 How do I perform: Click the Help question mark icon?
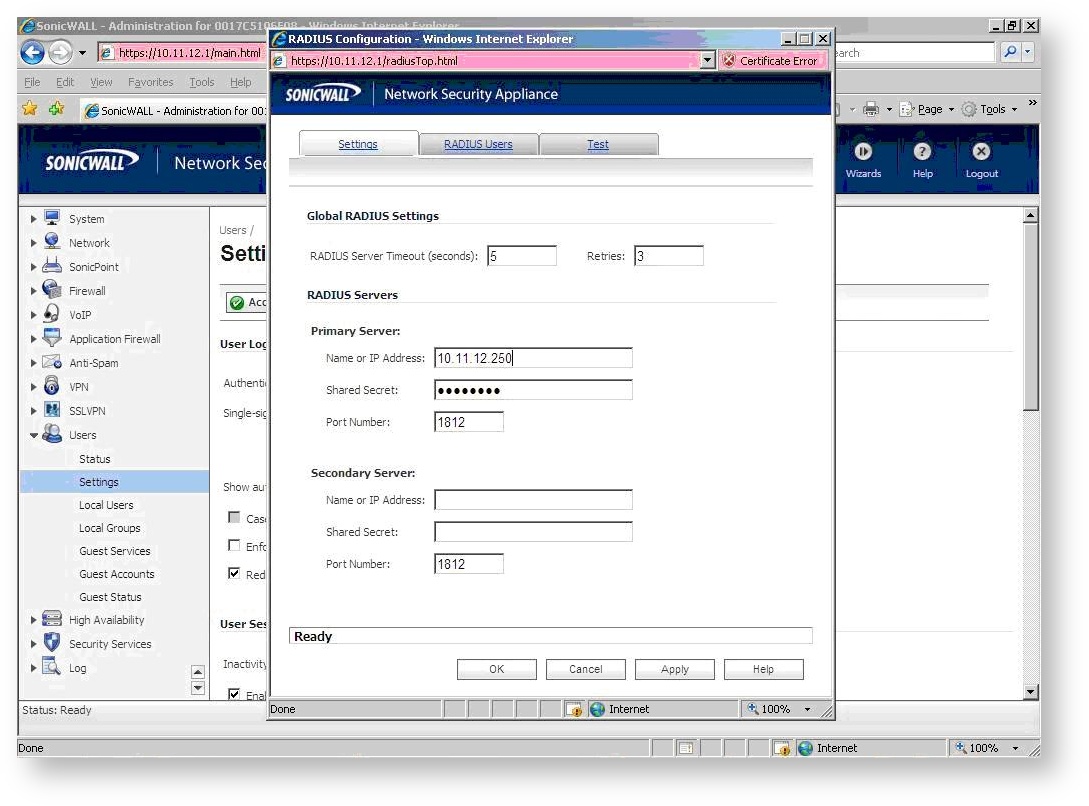coord(922,152)
